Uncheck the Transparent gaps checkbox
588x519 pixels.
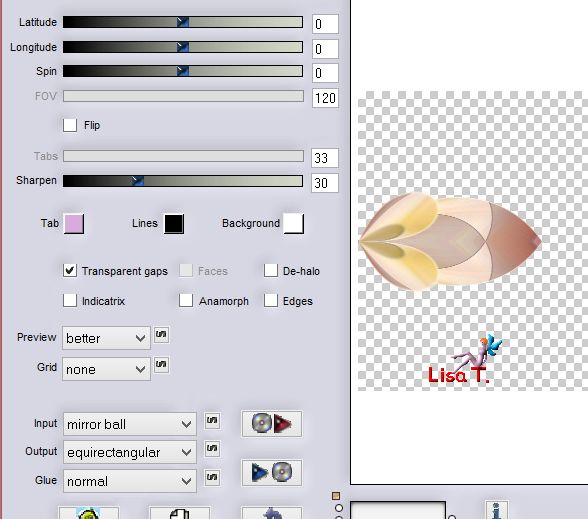click(x=70, y=270)
